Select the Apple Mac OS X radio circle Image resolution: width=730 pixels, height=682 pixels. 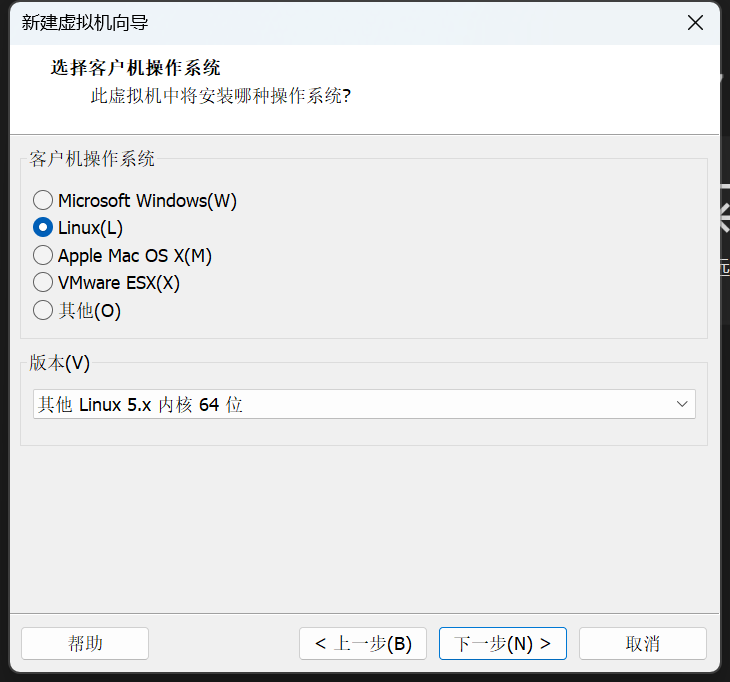pos(43,256)
